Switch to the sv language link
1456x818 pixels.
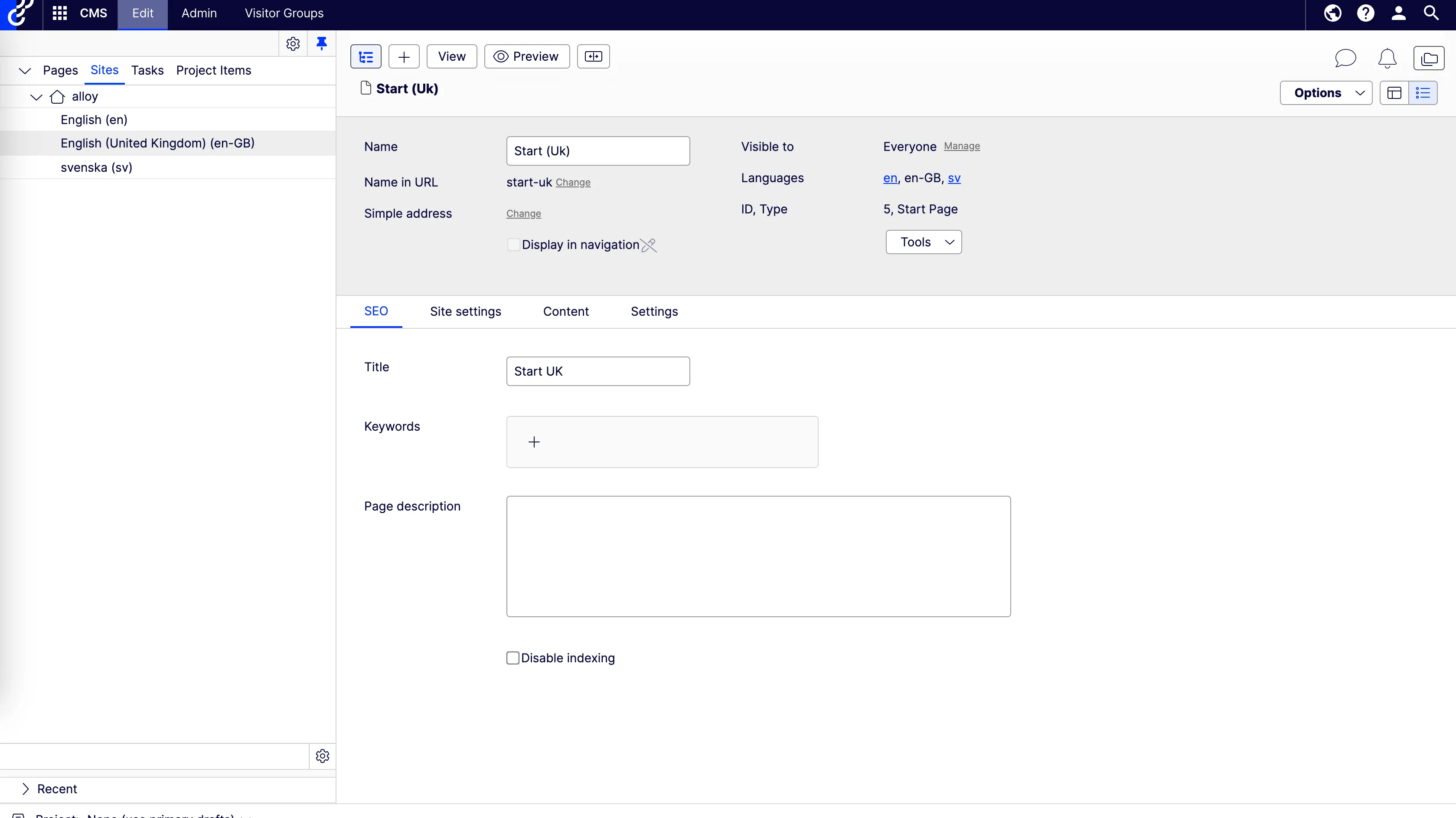(954, 178)
